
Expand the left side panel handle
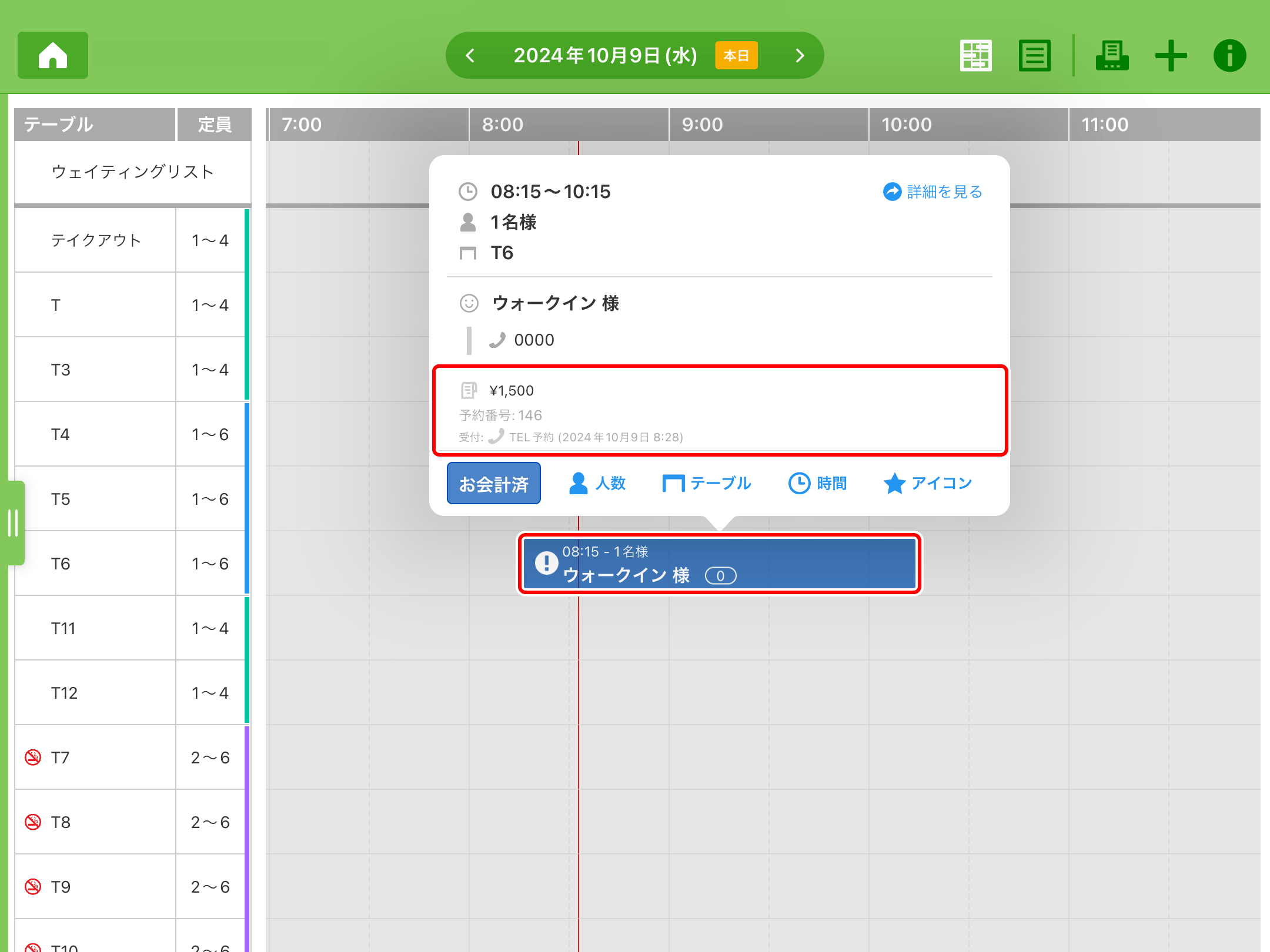(x=14, y=522)
